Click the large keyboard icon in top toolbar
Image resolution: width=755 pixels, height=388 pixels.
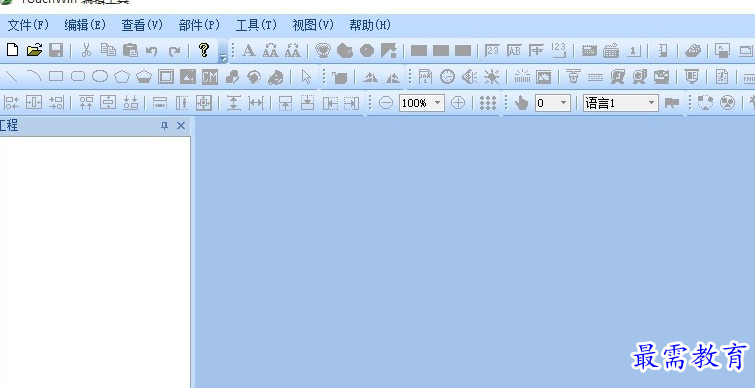[x=611, y=51]
